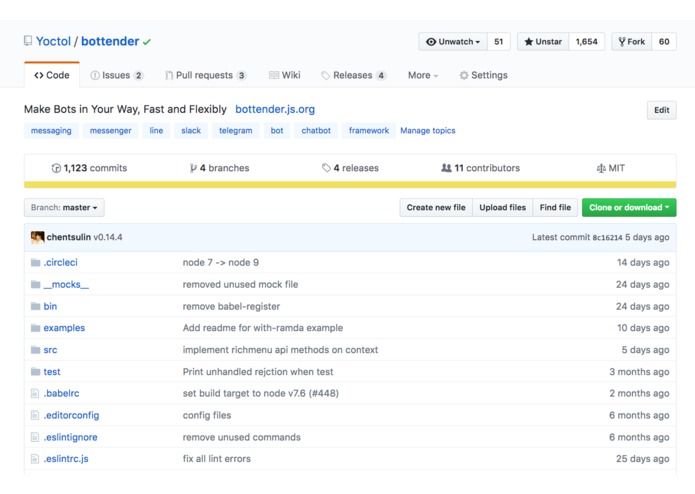Screen dimensions: 695x494
Task: Click the green build status checkmark
Action: click(147, 42)
